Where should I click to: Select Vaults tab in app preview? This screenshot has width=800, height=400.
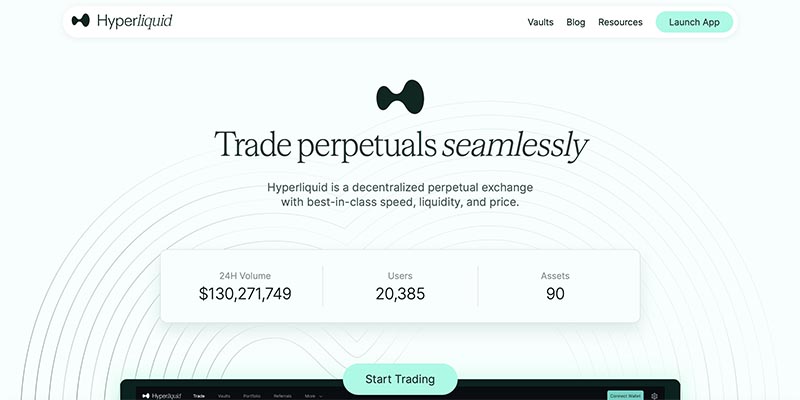pos(226,396)
